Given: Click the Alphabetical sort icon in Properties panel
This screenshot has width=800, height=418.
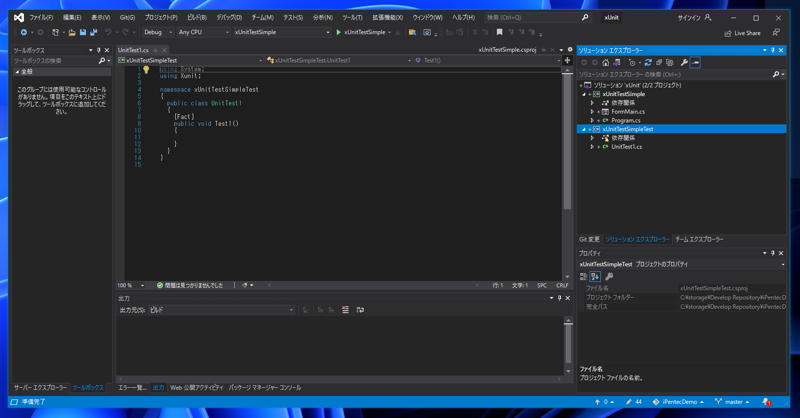Looking at the screenshot, I should pos(595,277).
